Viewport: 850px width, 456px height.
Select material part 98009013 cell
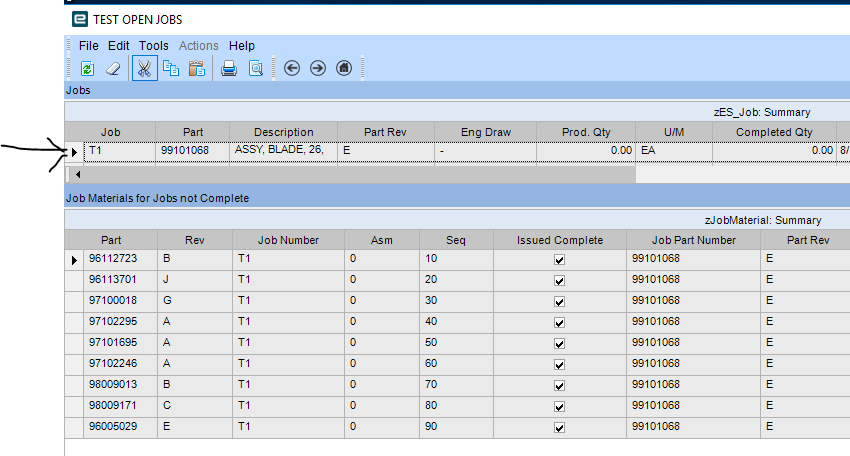point(120,386)
